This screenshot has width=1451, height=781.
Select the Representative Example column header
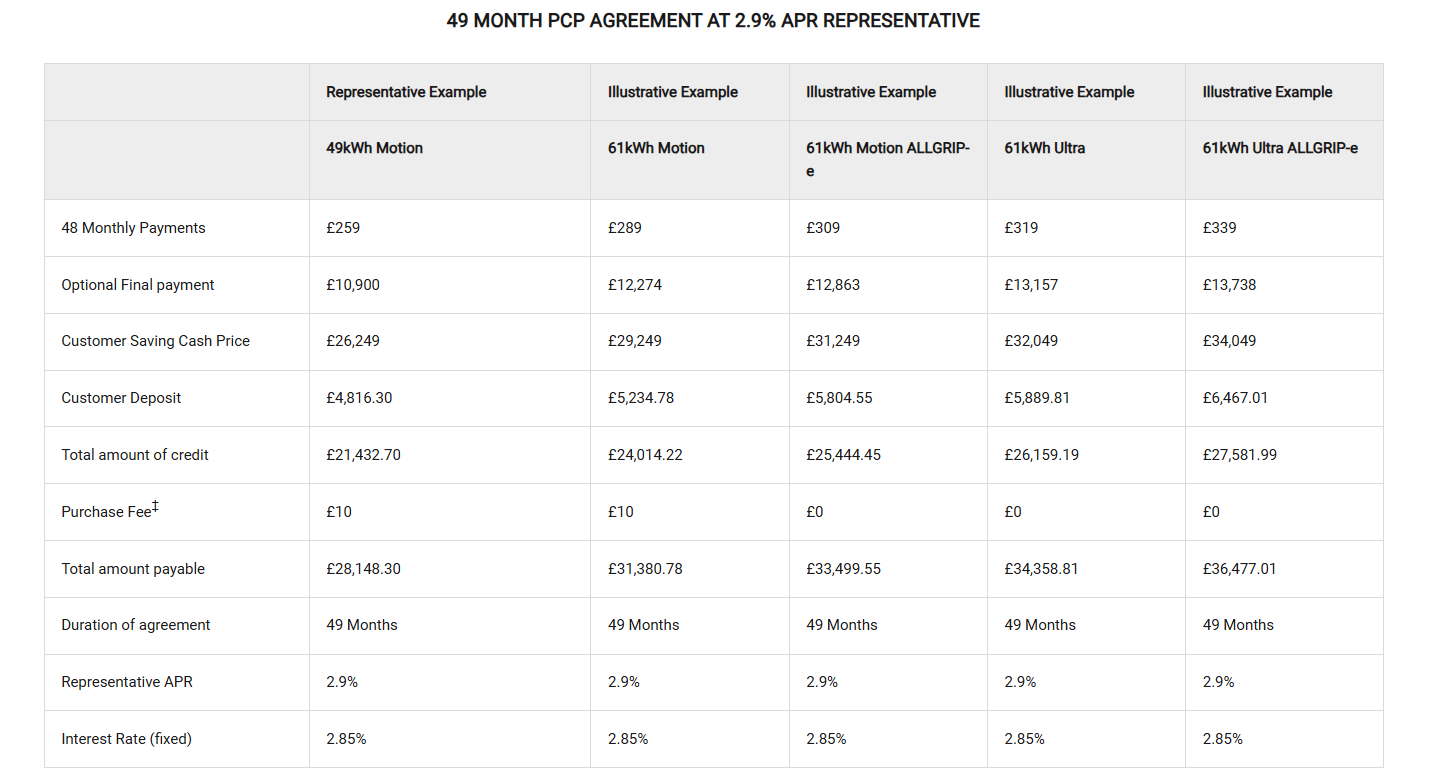tap(406, 92)
